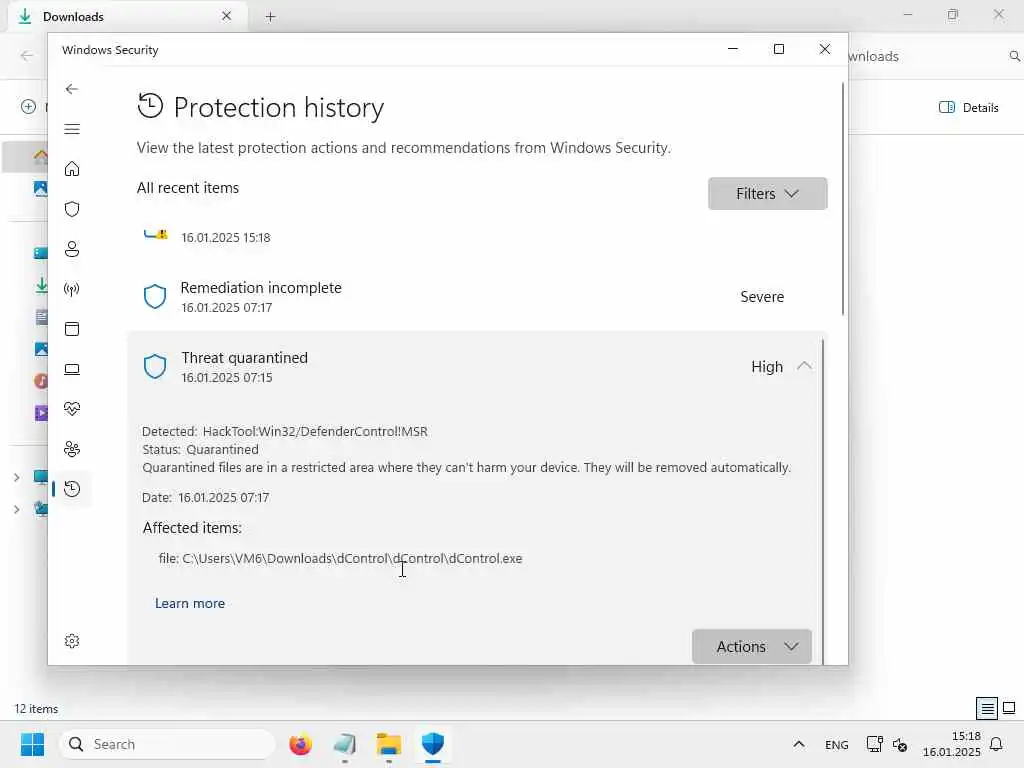
Task: Click the back arrow in Windows Security
Action: click(72, 89)
